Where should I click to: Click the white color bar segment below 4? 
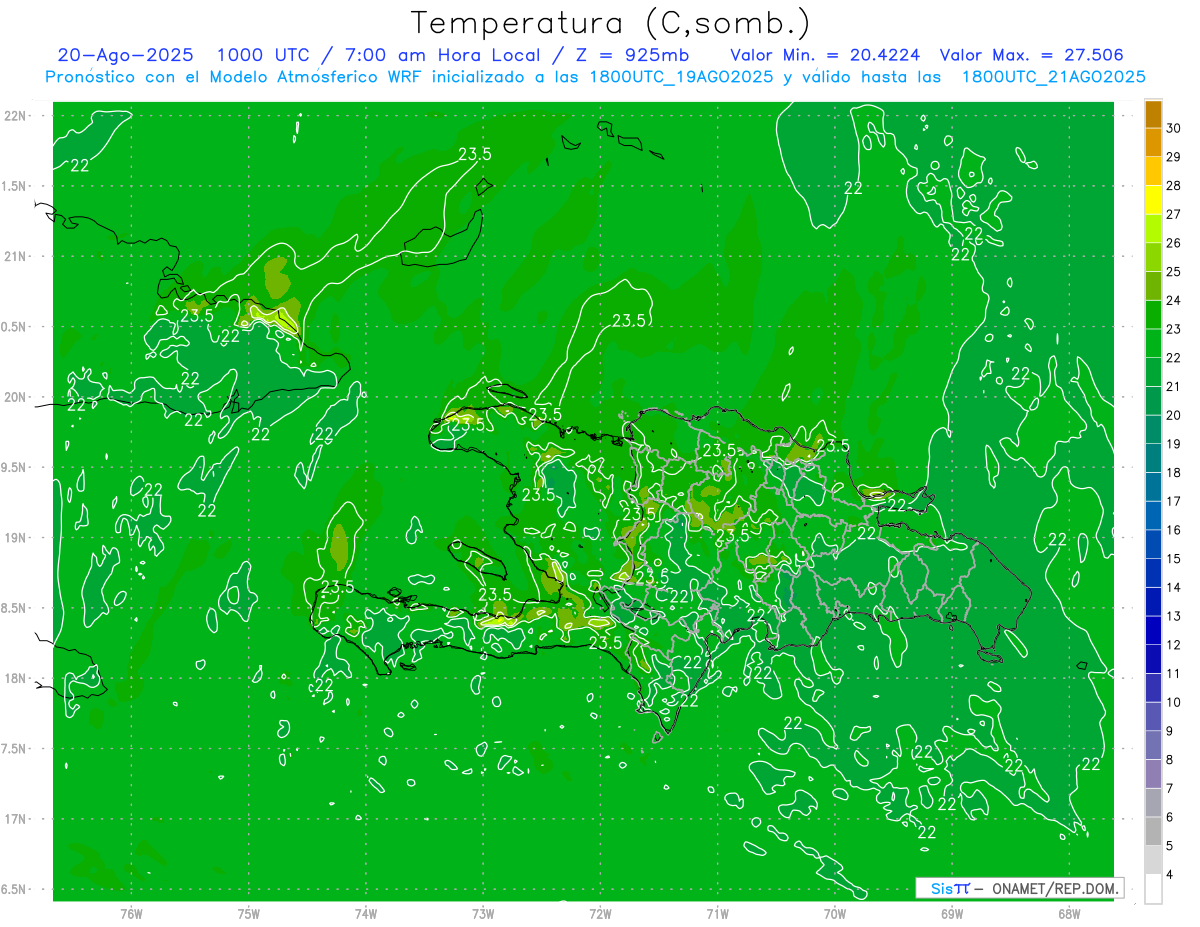pos(1154,888)
